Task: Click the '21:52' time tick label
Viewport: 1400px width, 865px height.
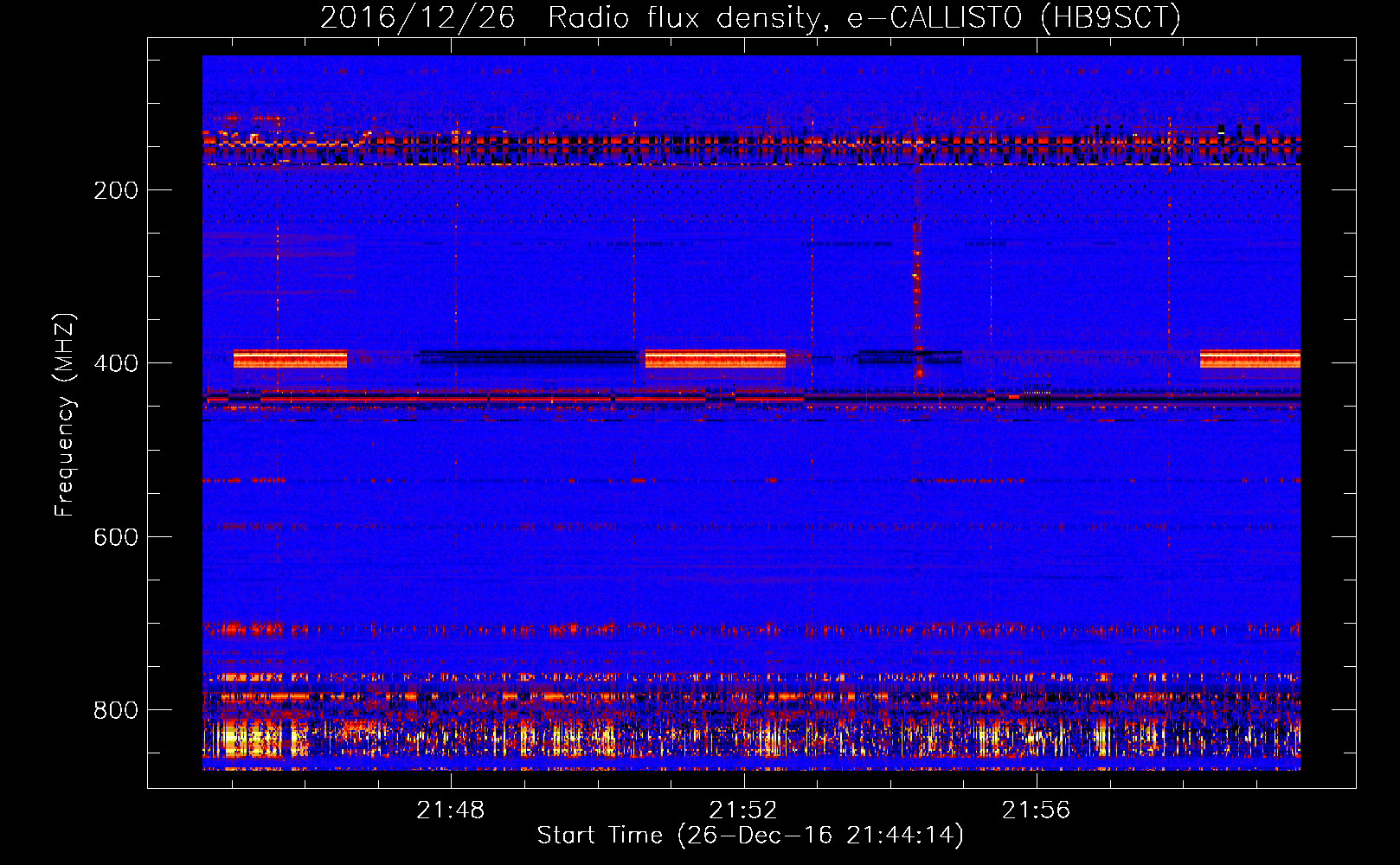Action: 743,811
